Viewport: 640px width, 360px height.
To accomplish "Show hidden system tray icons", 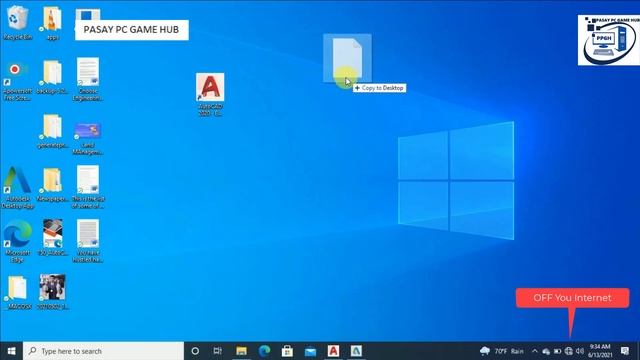I will point(535,351).
